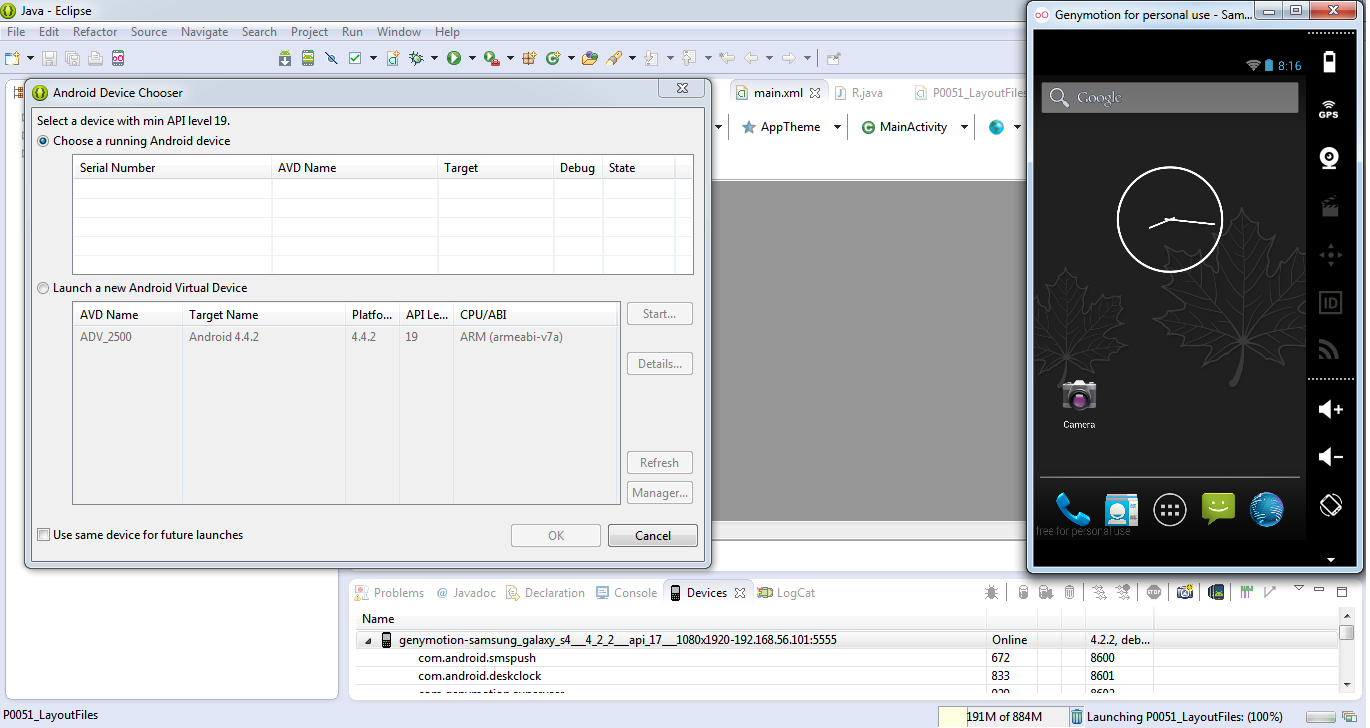Open Android SDK Manager toolbar icon
Screen dimensions: 1370x728
pyautogui.click(x=285, y=58)
